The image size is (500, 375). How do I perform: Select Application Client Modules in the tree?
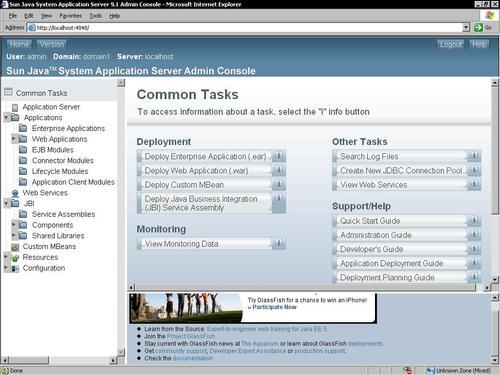click(73, 182)
